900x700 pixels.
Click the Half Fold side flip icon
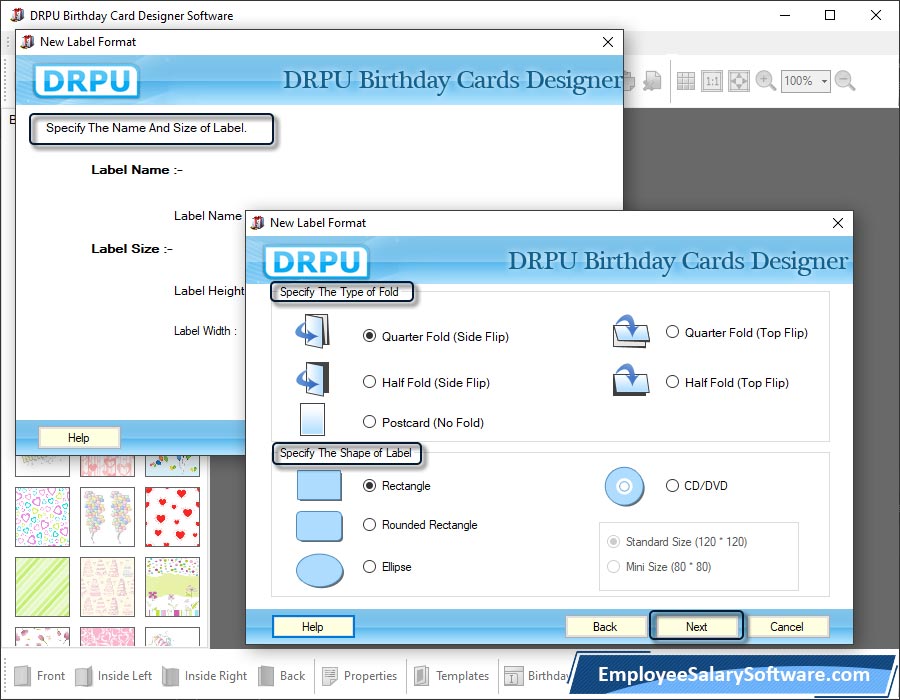tap(313, 379)
